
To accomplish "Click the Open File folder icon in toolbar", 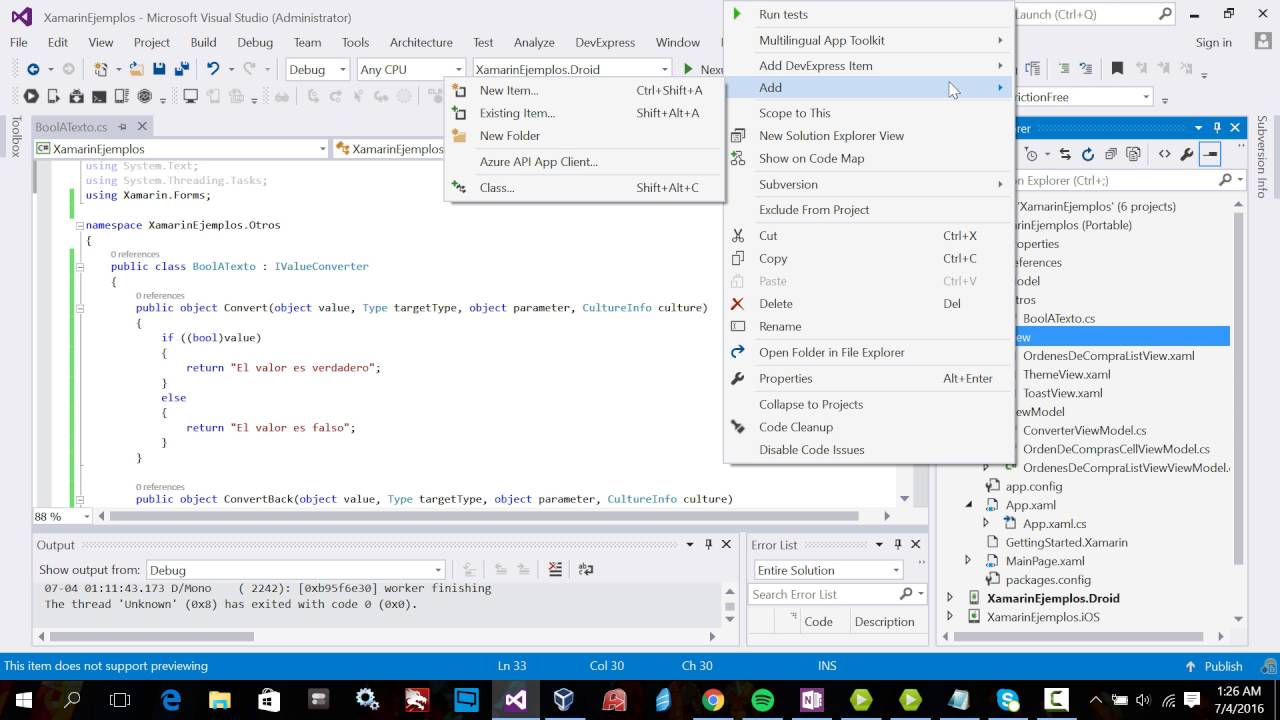I will (x=137, y=69).
